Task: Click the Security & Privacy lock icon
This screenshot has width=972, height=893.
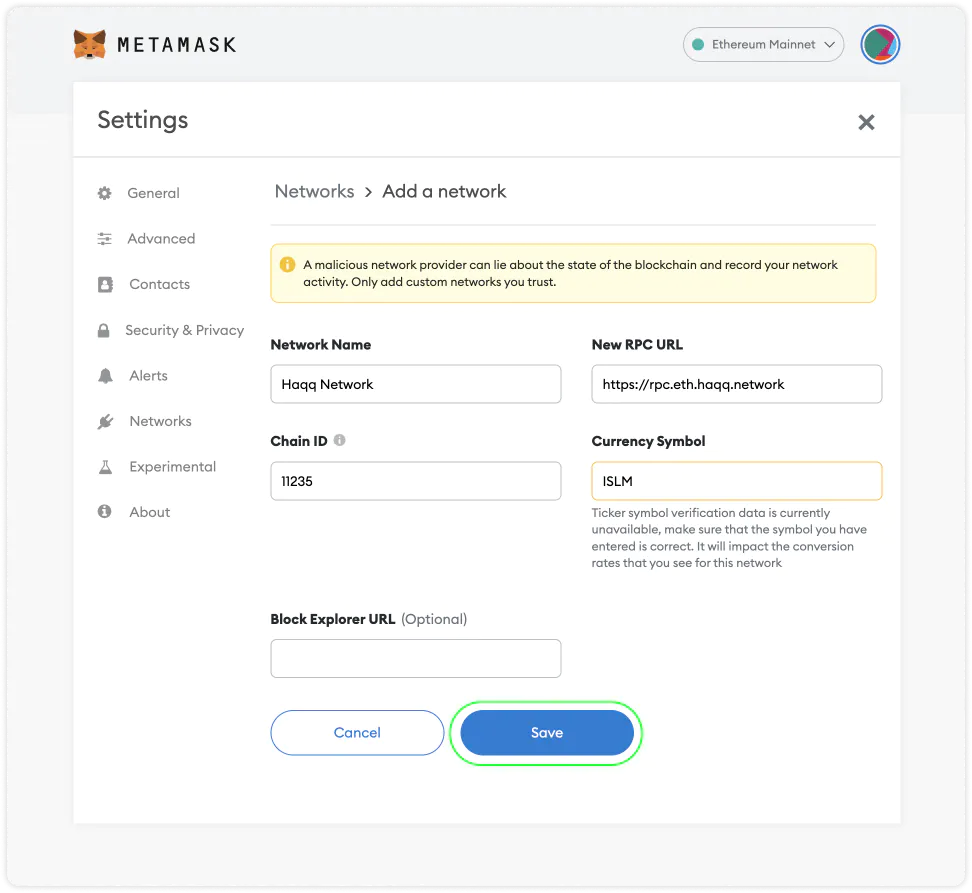Action: [103, 330]
